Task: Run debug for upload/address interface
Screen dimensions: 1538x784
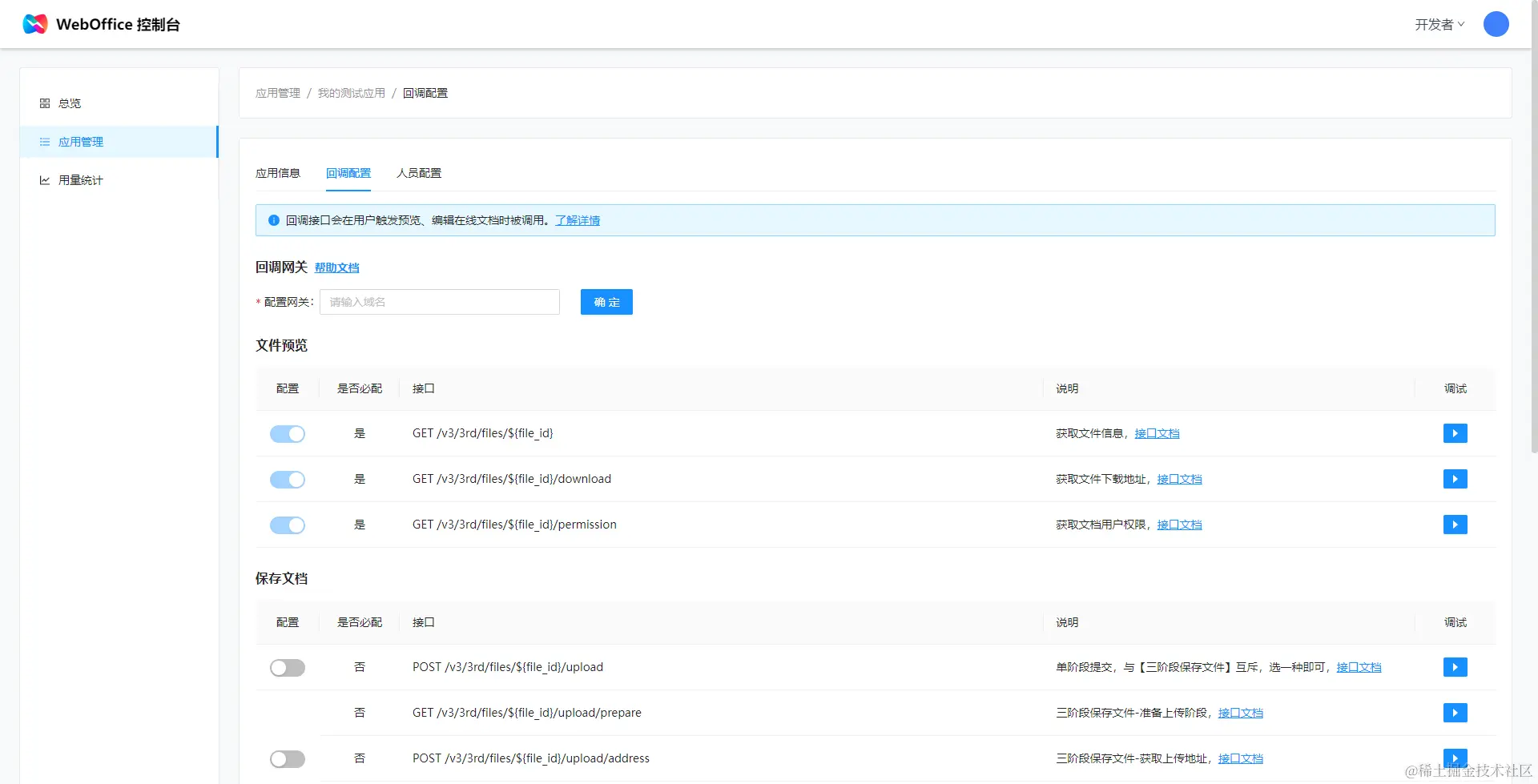Action: pos(1455,758)
